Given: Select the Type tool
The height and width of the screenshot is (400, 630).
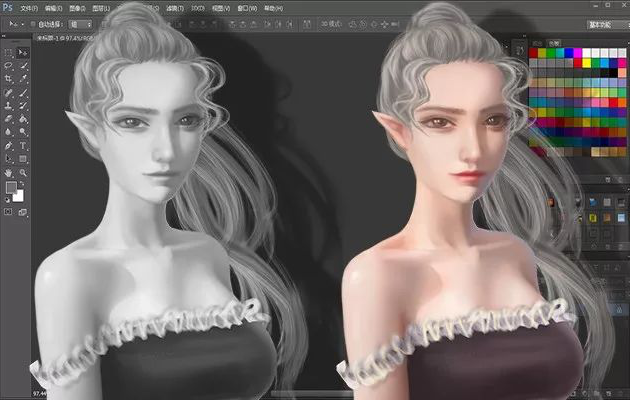Looking at the screenshot, I should click(x=23, y=146).
